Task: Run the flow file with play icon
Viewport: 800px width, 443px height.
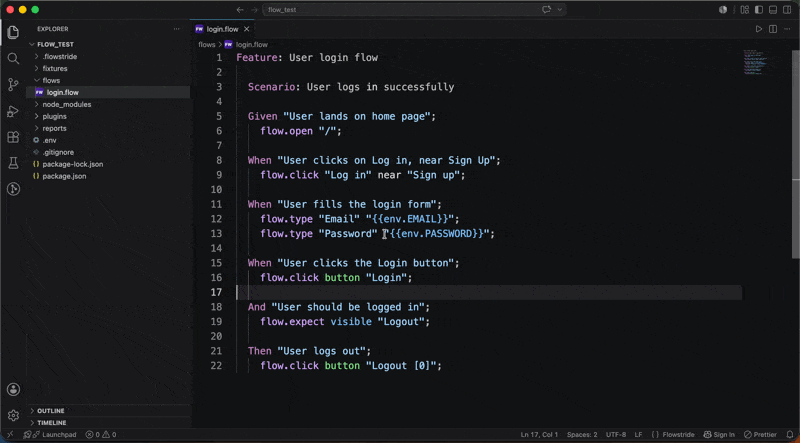Action: coord(759,29)
